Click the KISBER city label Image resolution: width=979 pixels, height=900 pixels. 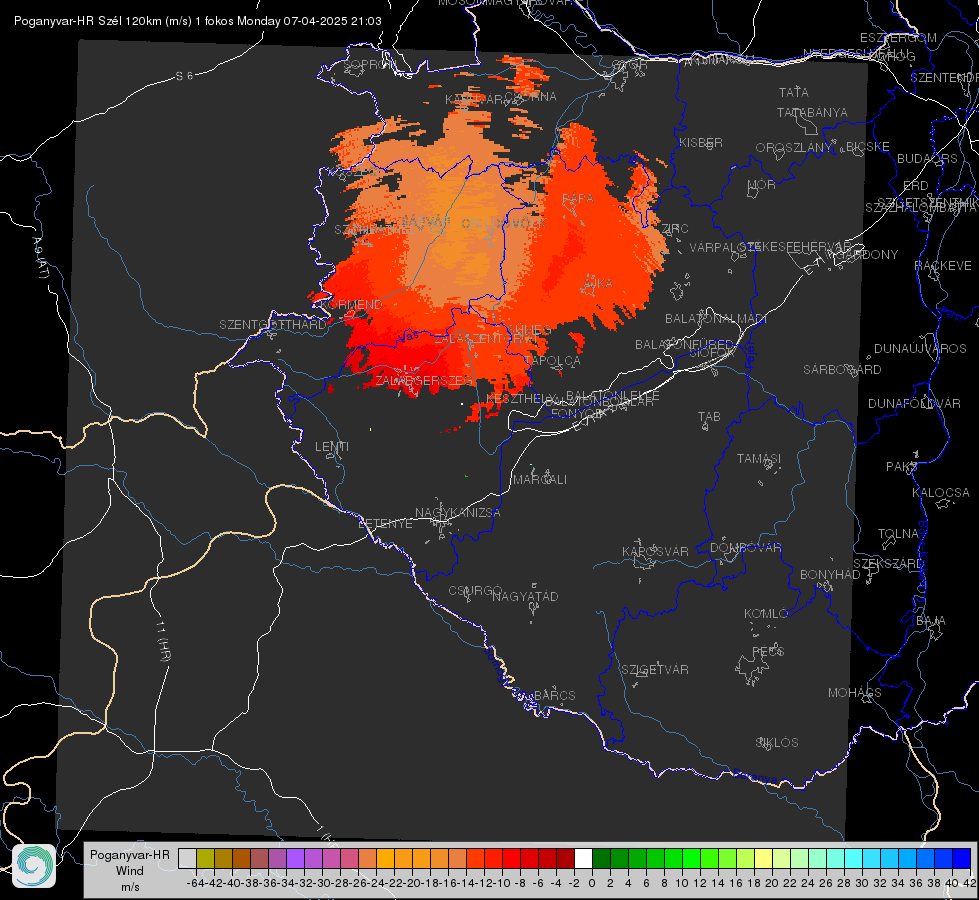click(x=701, y=142)
